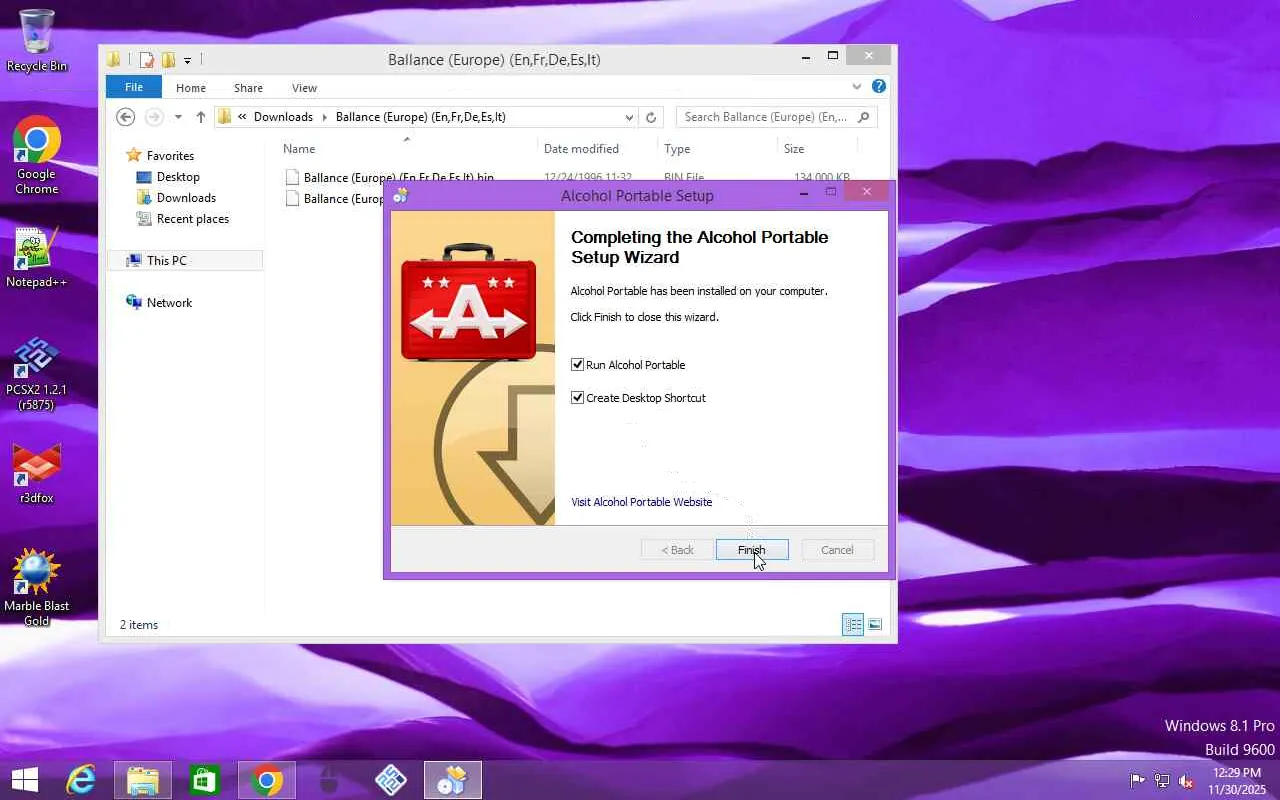Click Properties icon in Quick Access Toolbar
1280x800 pixels.
pyautogui.click(x=147, y=60)
